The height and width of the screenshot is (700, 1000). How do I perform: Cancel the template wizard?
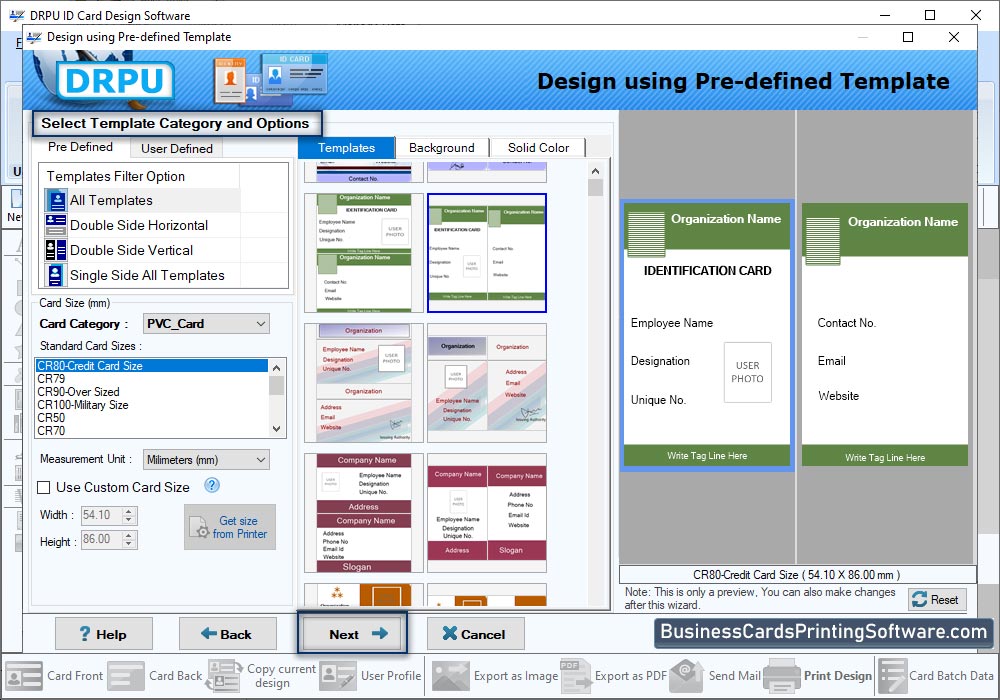coord(475,634)
